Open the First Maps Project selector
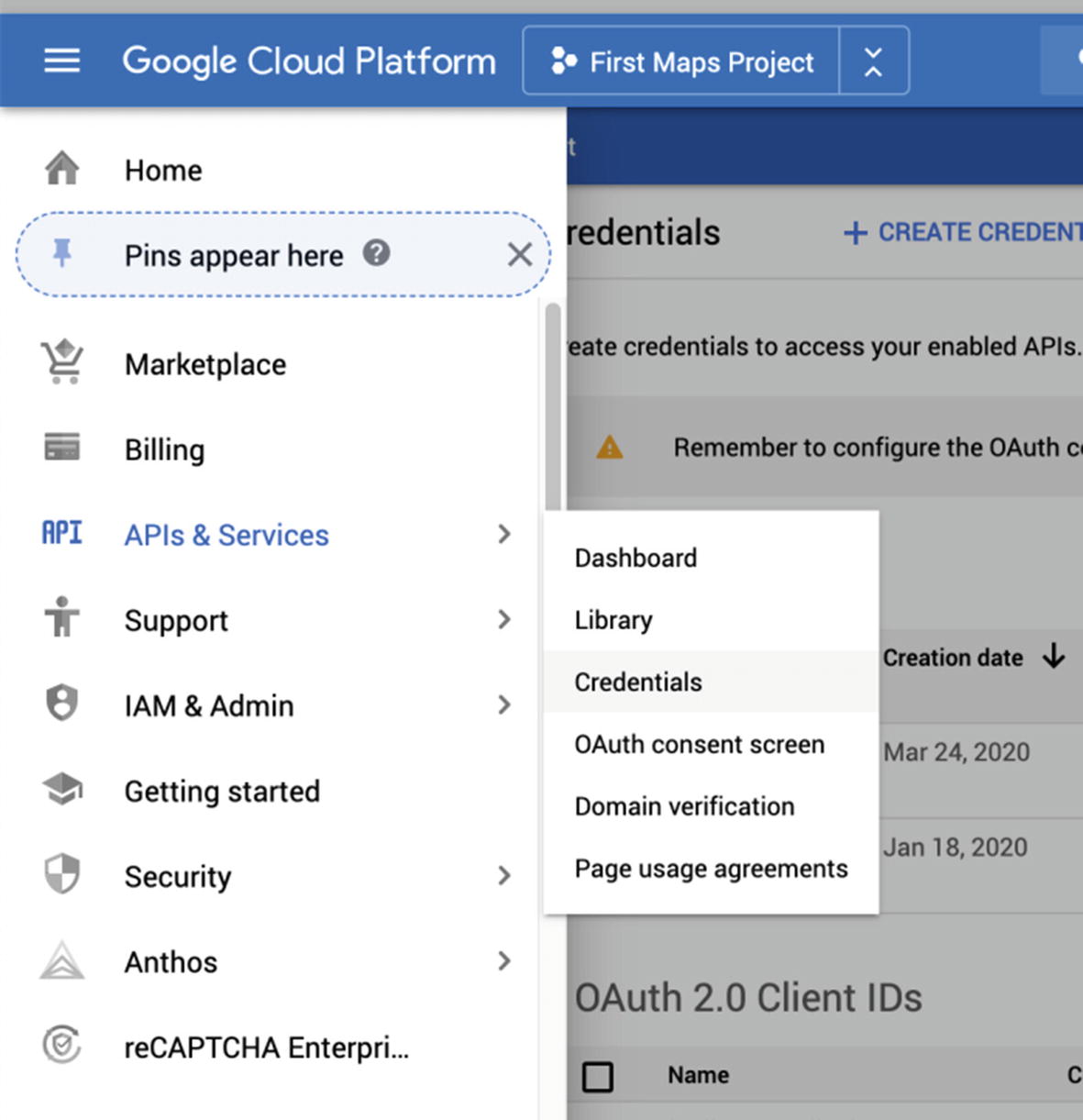This screenshot has width=1083, height=1120. [x=681, y=61]
